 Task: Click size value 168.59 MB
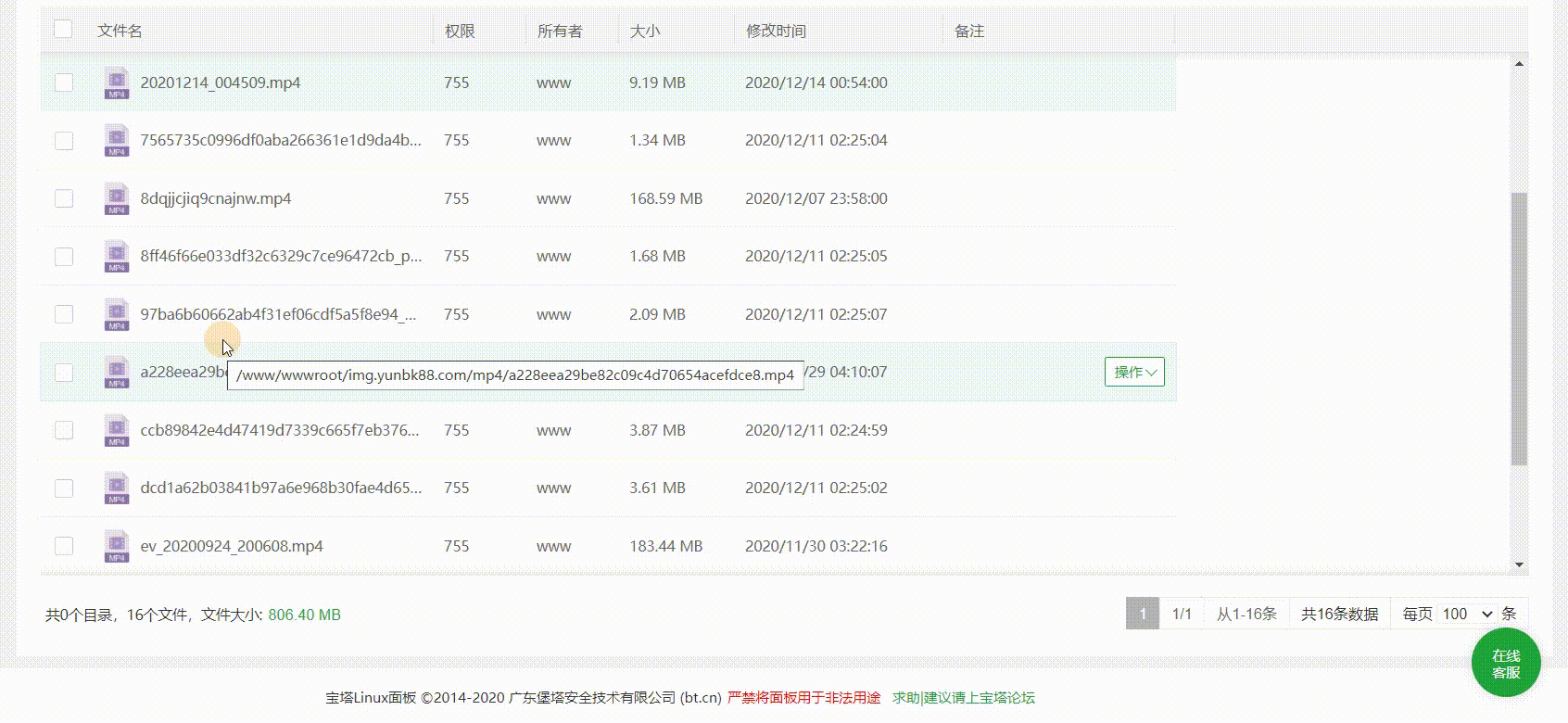666,198
